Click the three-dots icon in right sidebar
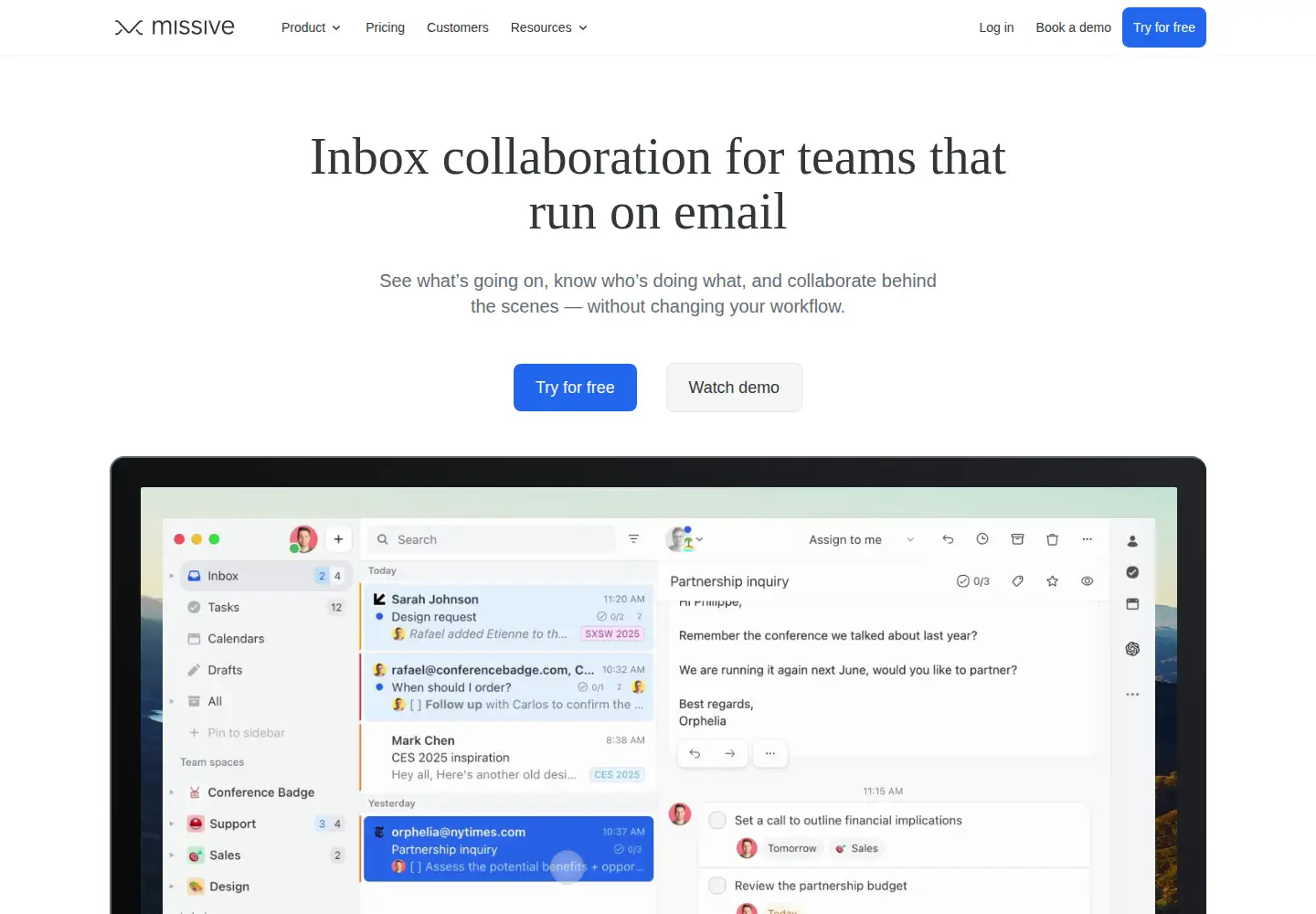The width and height of the screenshot is (1316, 914). point(1132,695)
